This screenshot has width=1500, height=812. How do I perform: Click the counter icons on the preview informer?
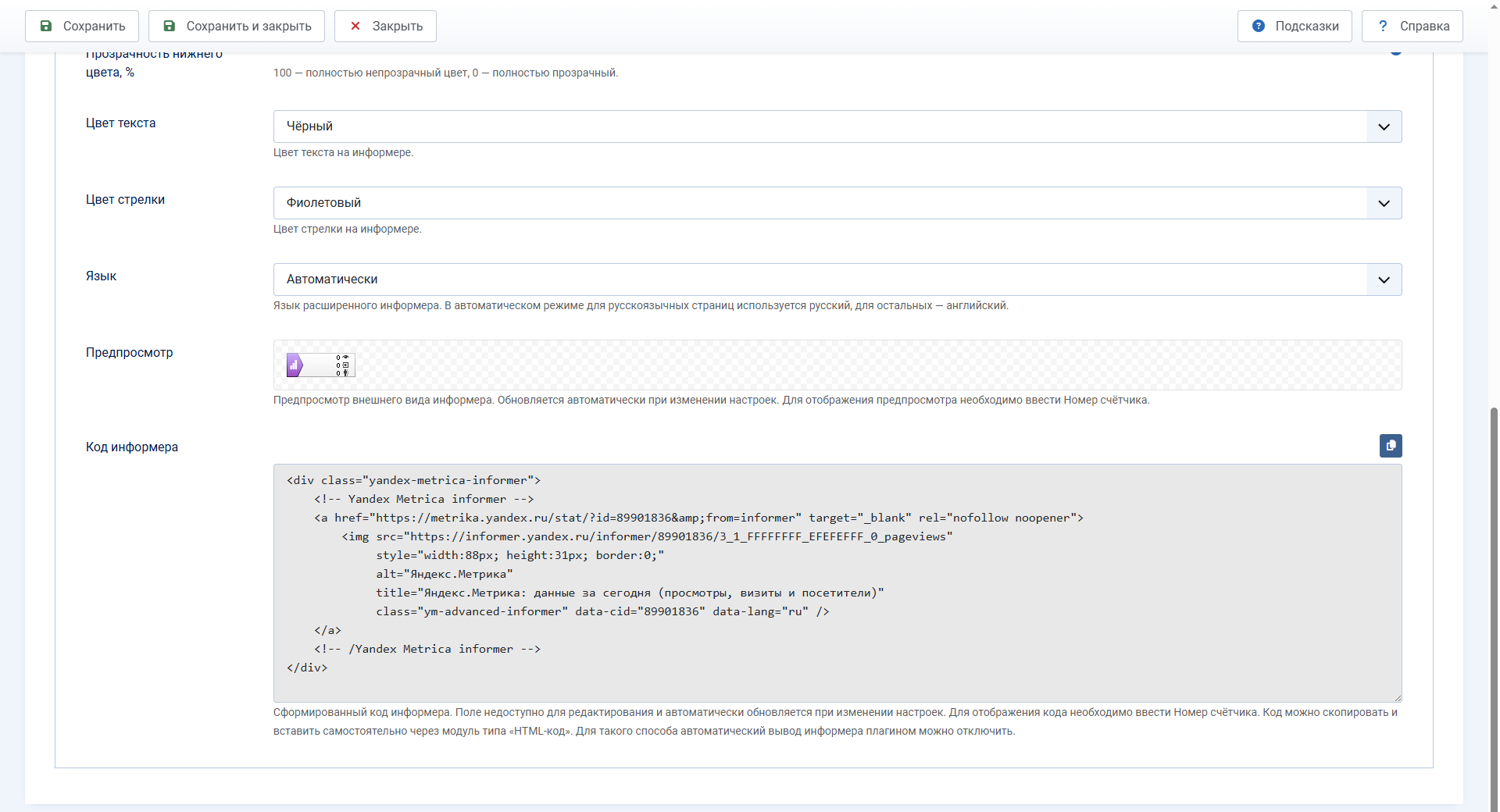[343, 365]
